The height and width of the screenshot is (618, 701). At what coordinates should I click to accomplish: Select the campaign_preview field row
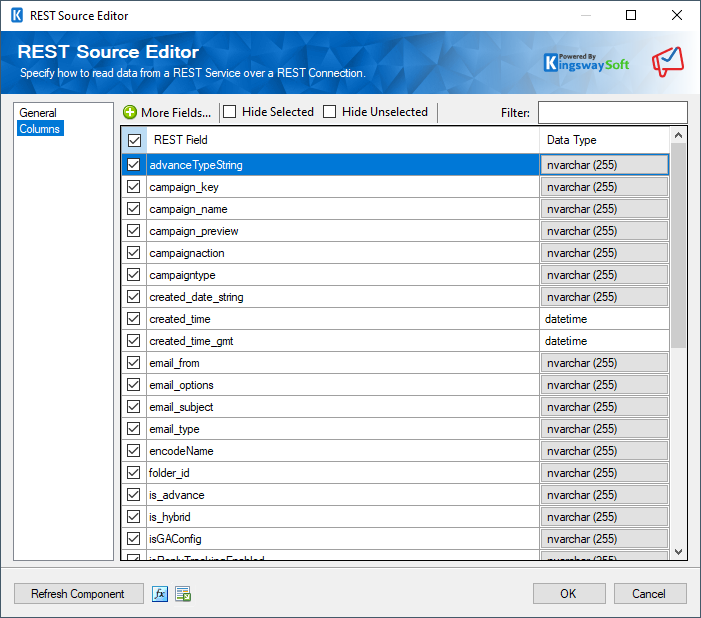coord(343,231)
